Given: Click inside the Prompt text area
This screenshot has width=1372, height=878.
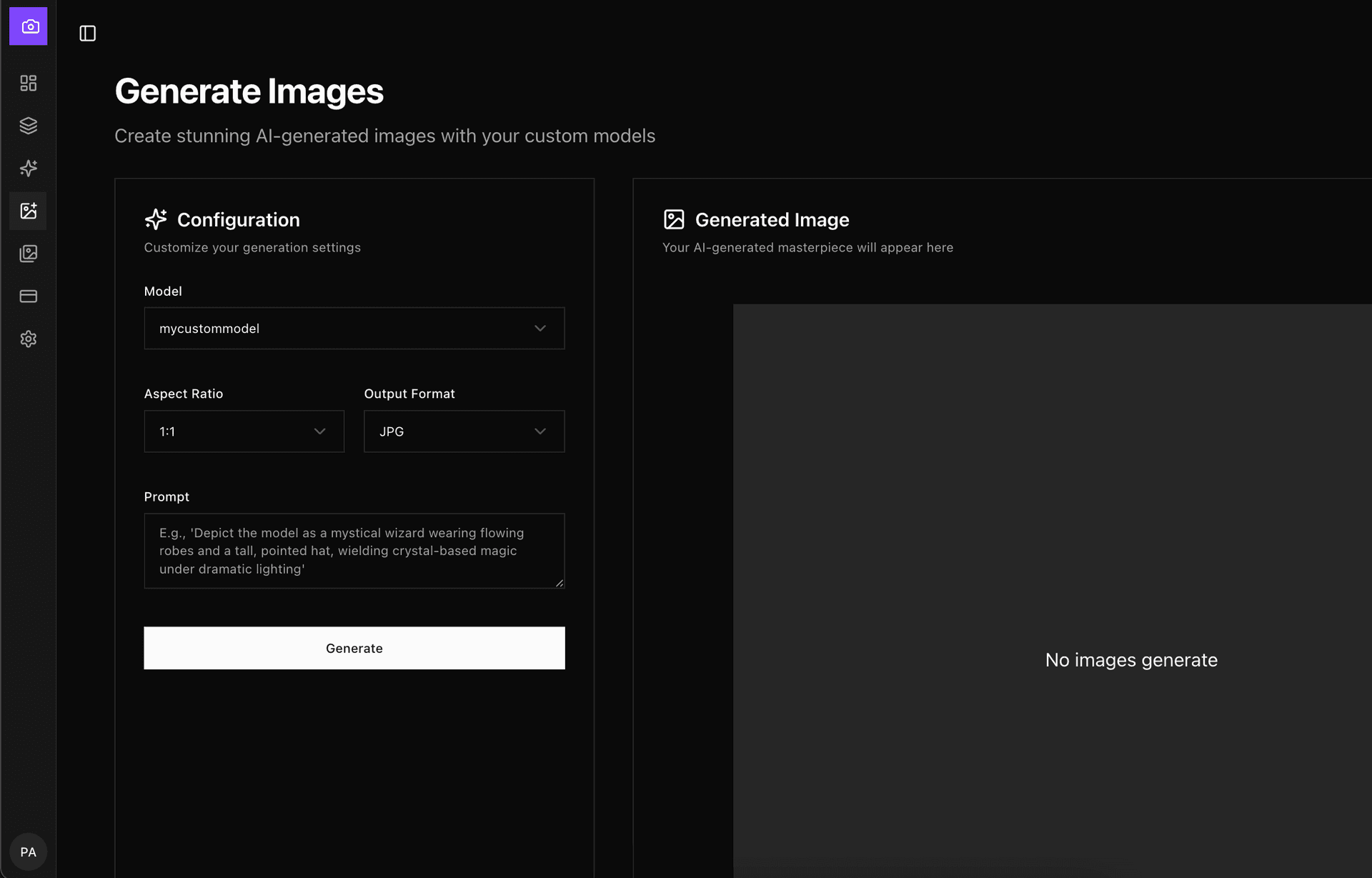Looking at the screenshot, I should tap(354, 551).
